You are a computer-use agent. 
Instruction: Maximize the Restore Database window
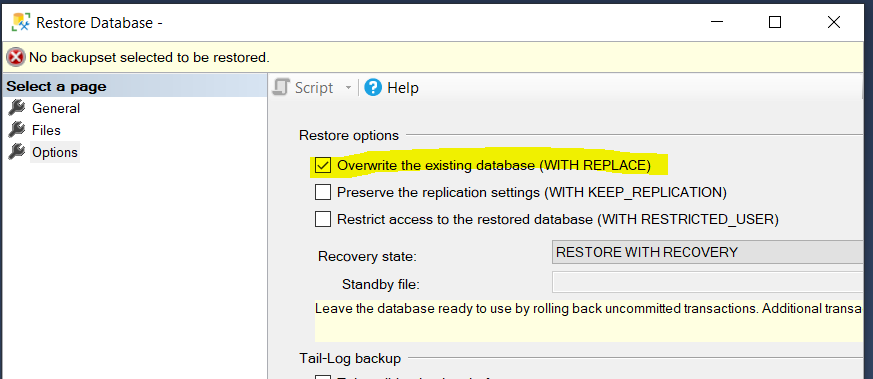coord(774,22)
